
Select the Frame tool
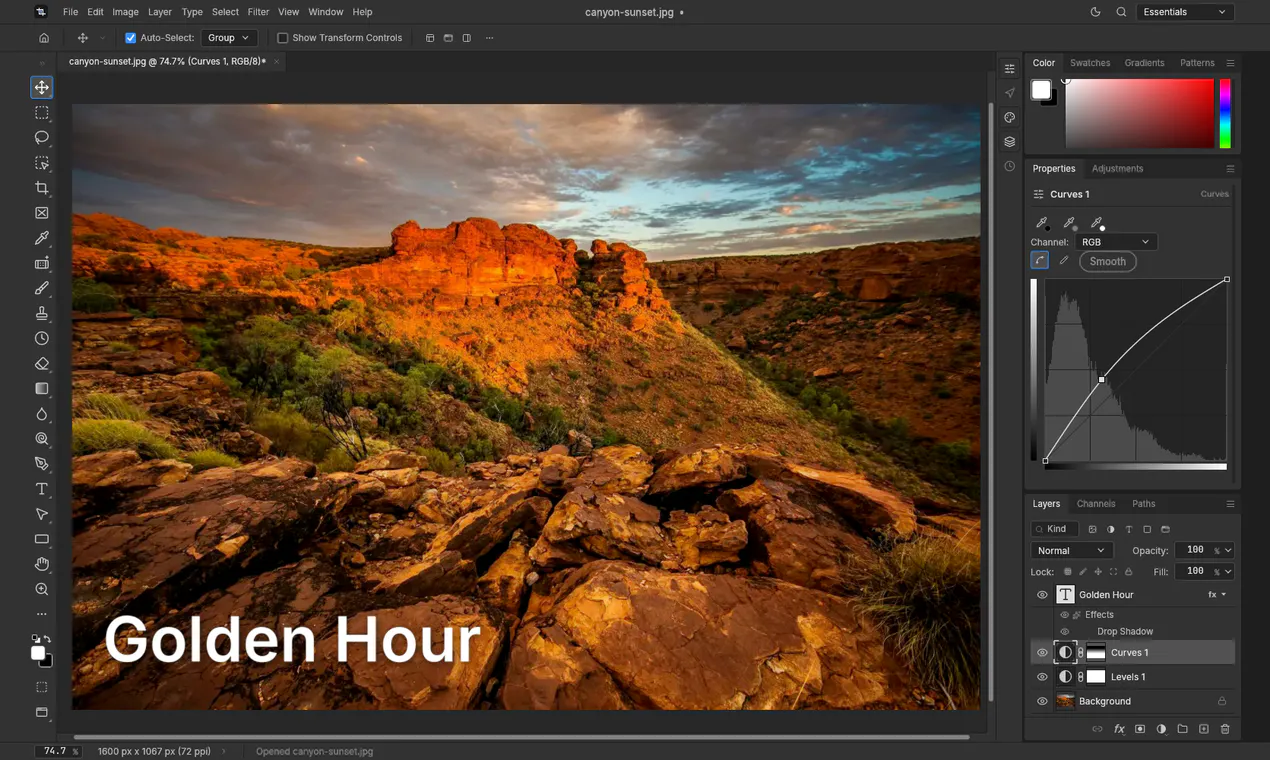[x=41, y=213]
